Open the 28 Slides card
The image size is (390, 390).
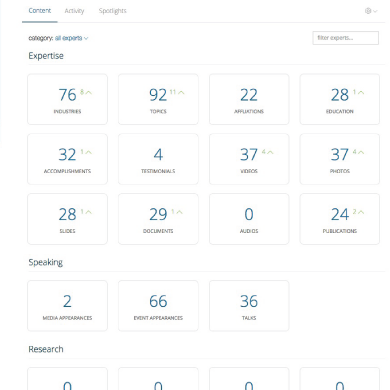67,219
